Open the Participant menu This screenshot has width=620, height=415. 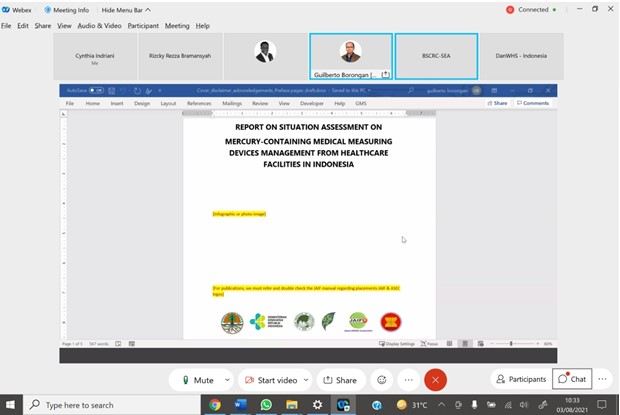coord(143,26)
